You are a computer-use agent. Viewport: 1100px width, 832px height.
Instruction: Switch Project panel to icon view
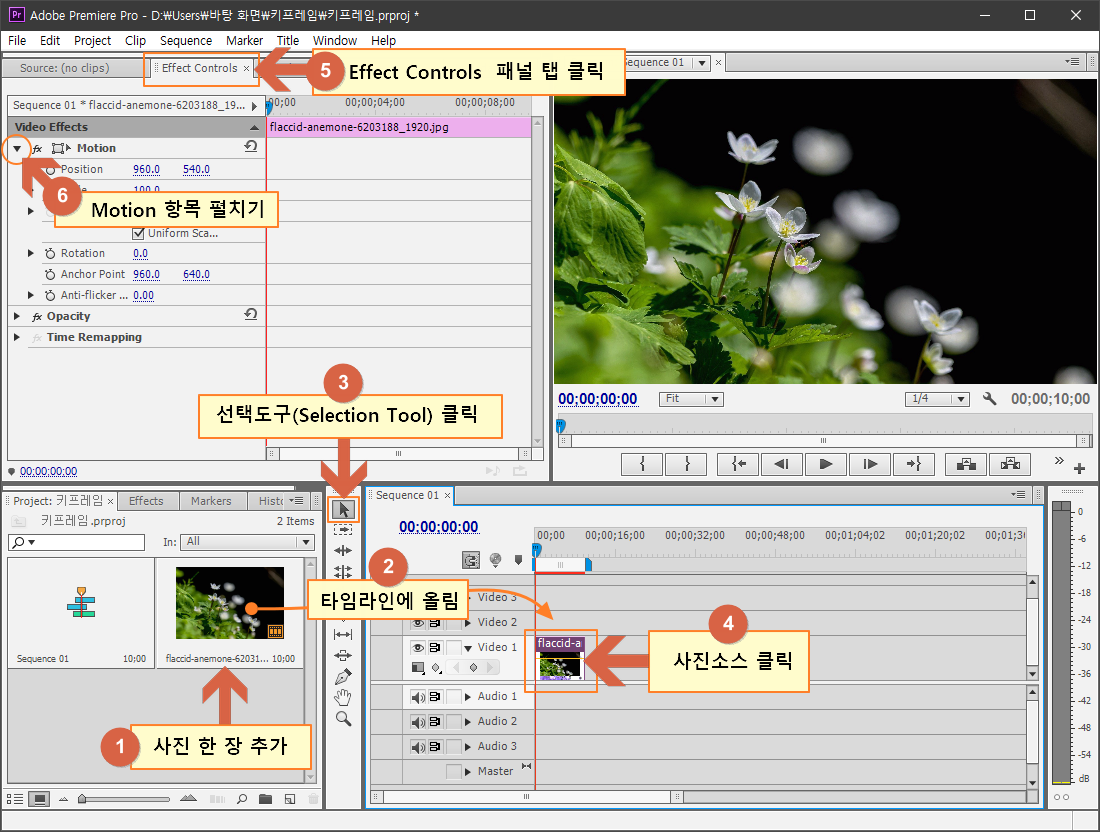[40, 799]
